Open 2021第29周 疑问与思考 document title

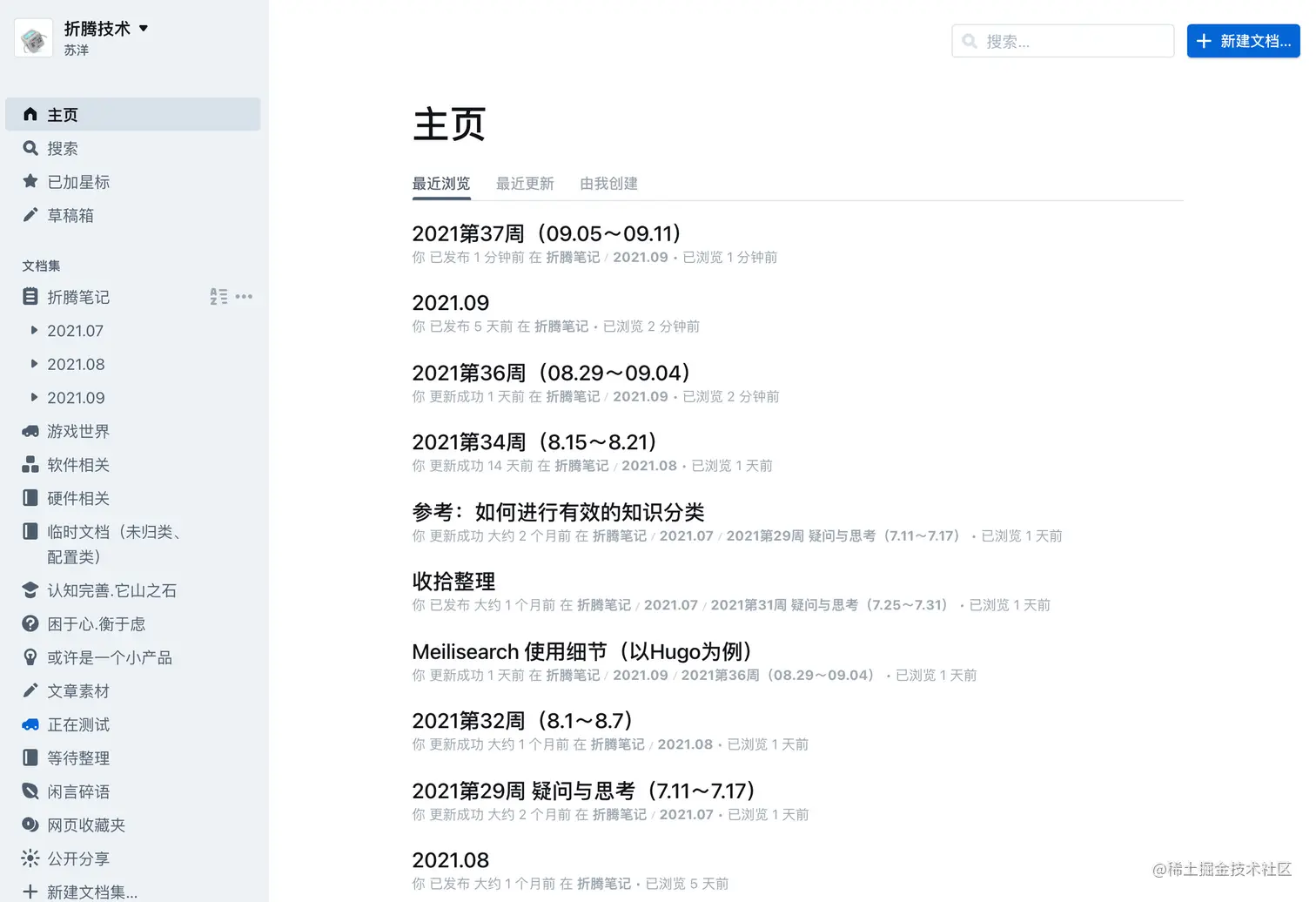tap(583, 791)
